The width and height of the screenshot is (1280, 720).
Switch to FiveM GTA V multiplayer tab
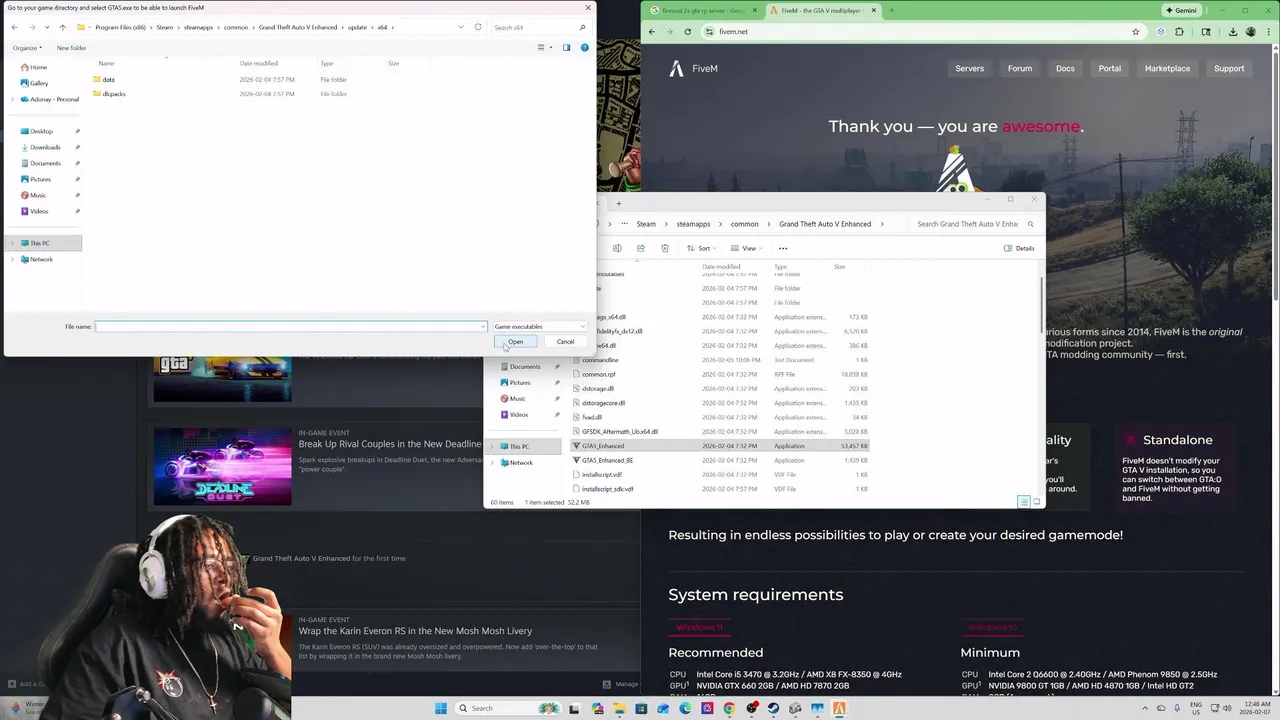[820, 11]
